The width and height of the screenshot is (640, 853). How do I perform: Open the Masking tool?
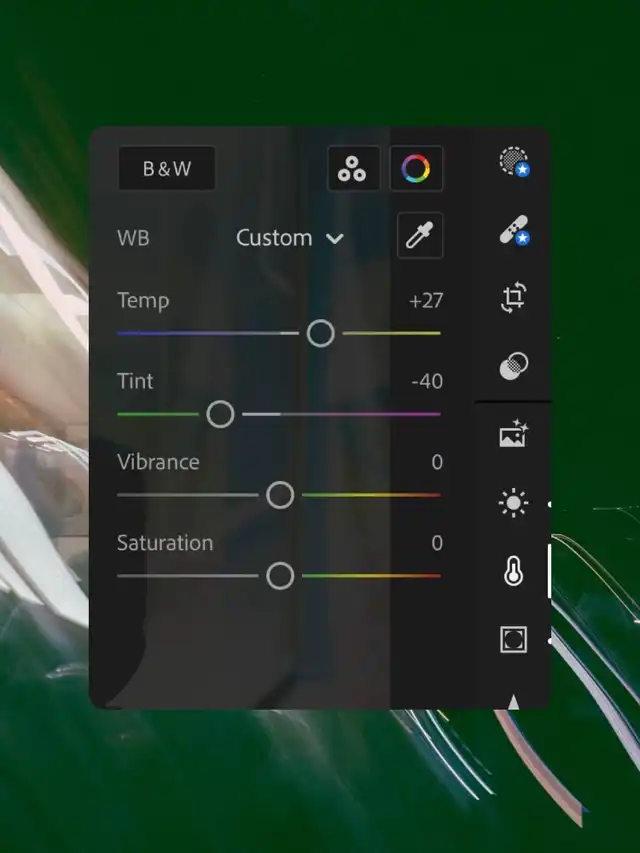514,162
